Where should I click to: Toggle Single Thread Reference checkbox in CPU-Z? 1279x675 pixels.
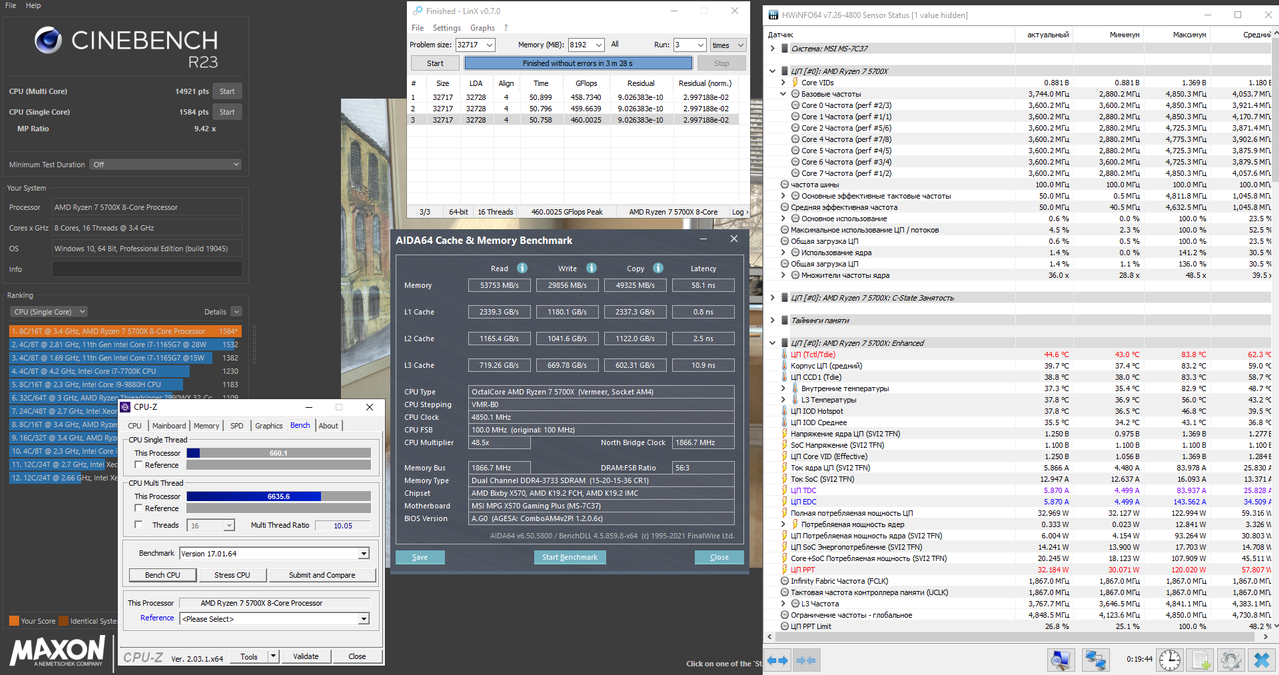[138, 465]
